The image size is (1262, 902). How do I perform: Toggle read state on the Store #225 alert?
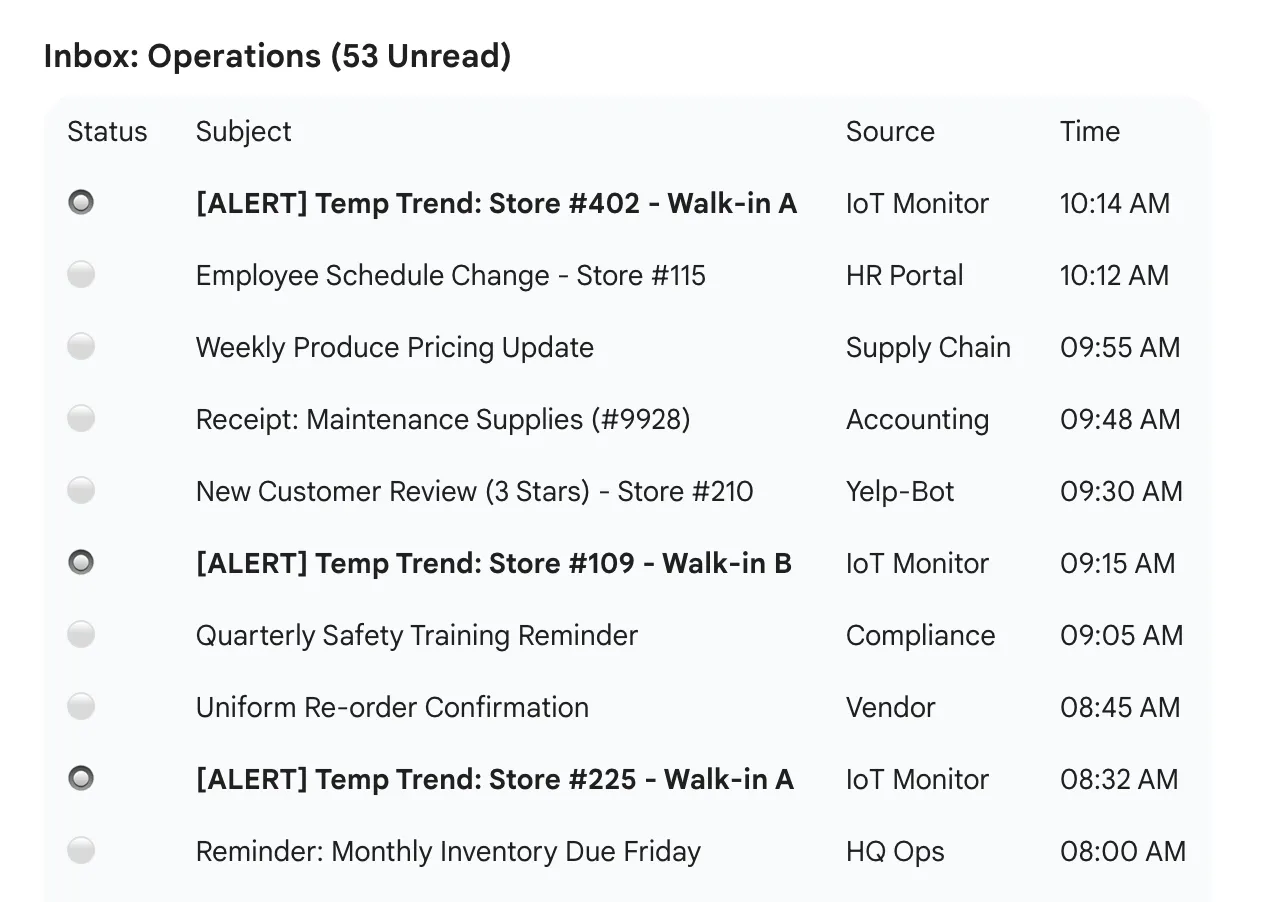pyautogui.click(x=81, y=779)
